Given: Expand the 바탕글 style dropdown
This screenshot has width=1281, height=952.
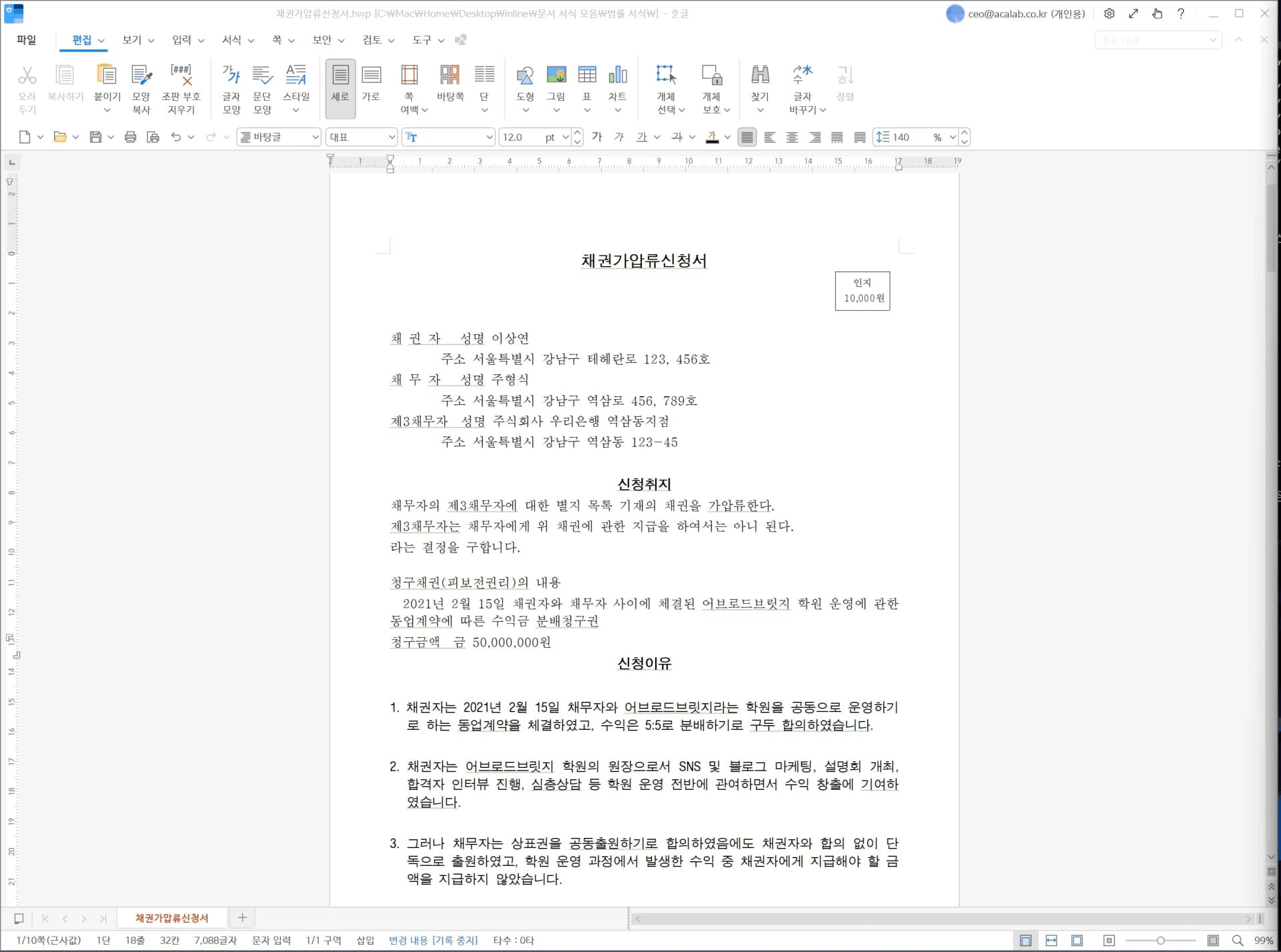Looking at the screenshot, I should pyautogui.click(x=315, y=137).
